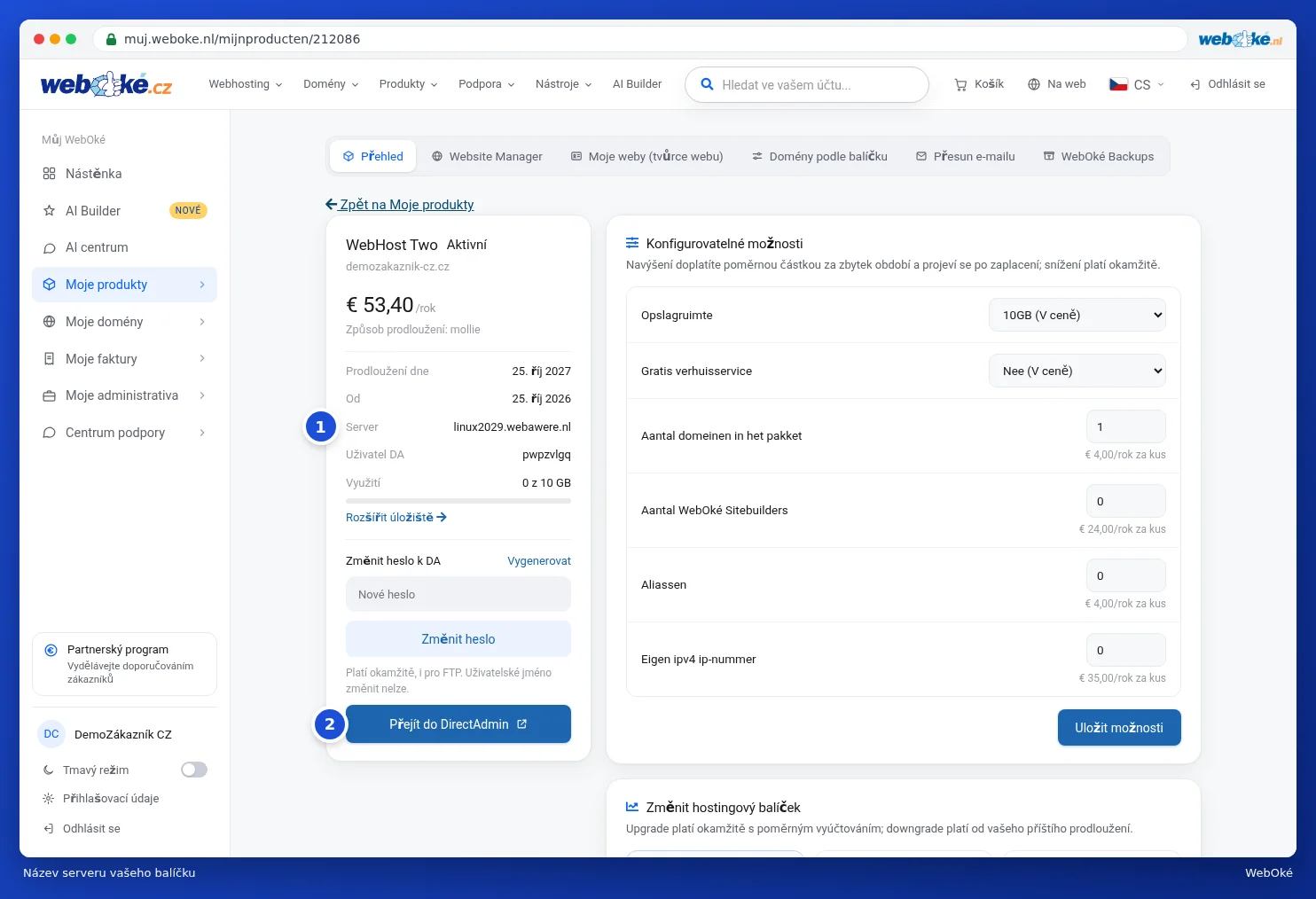Open the Podpora menu

[487, 84]
